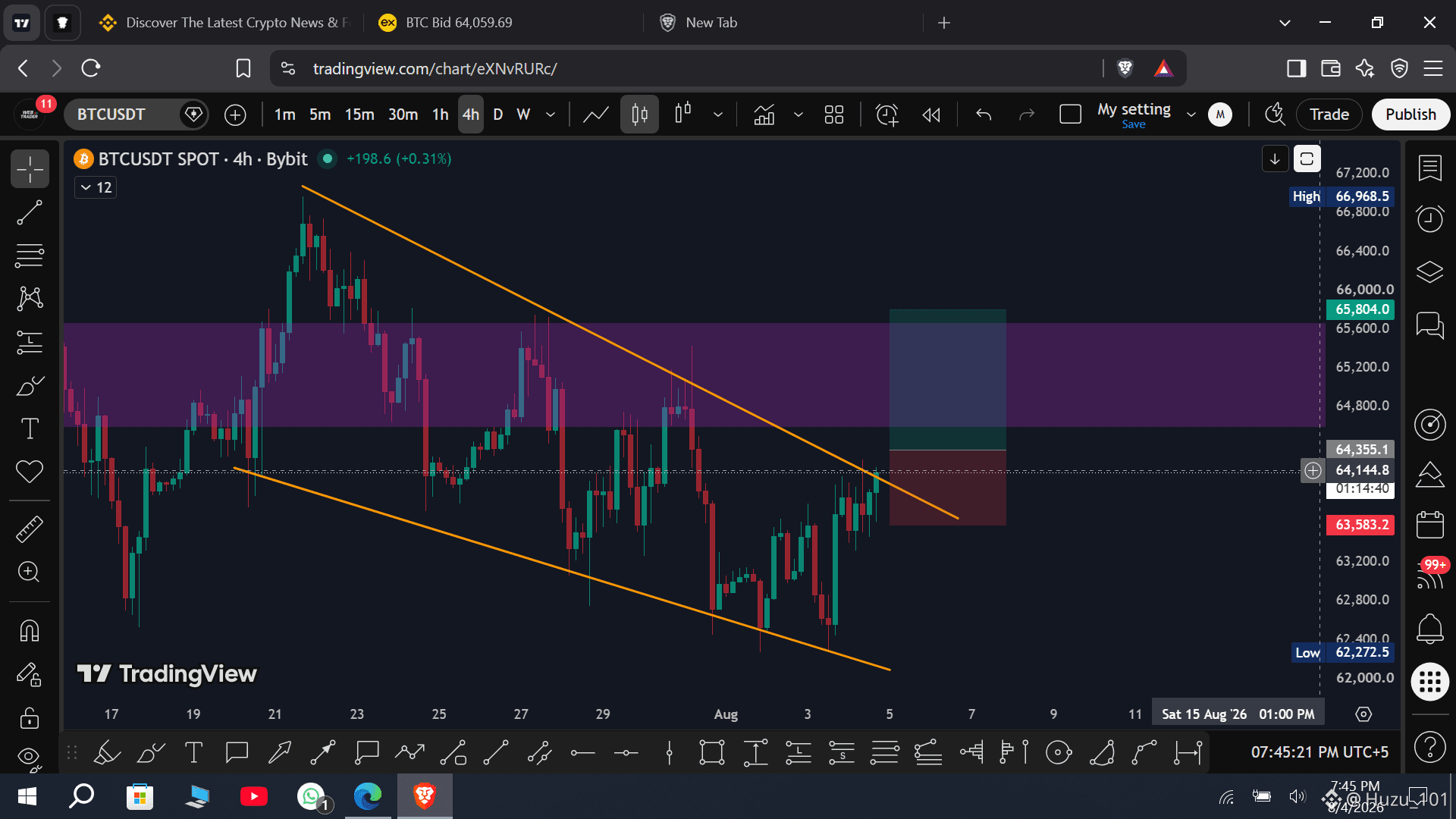This screenshot has width=1456, height=819.
Task: Open the notifications bell panel
Action: point(1430,629)
